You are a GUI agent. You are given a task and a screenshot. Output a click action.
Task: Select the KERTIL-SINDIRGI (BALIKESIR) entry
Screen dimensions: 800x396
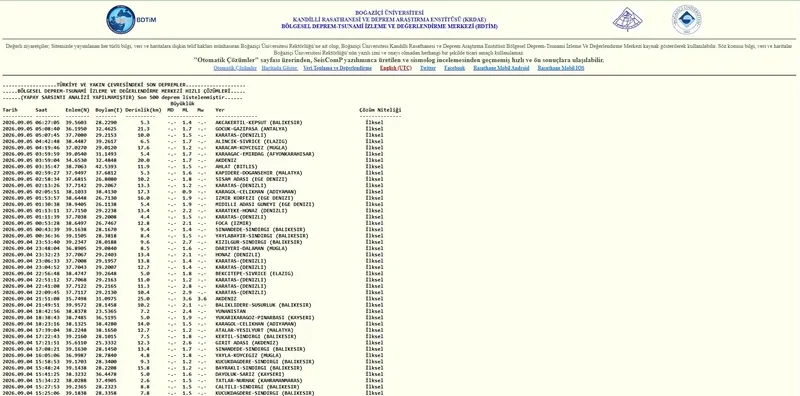pos(256,336)
